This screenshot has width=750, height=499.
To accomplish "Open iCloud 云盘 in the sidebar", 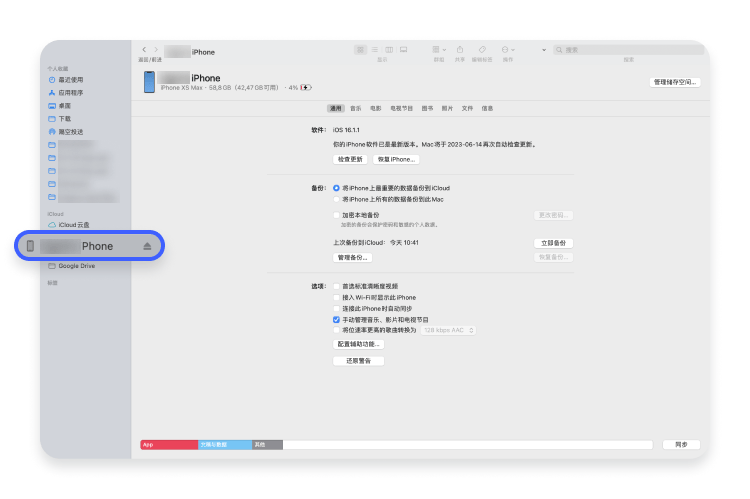I will pyautogui.click(x=69, y=225).
